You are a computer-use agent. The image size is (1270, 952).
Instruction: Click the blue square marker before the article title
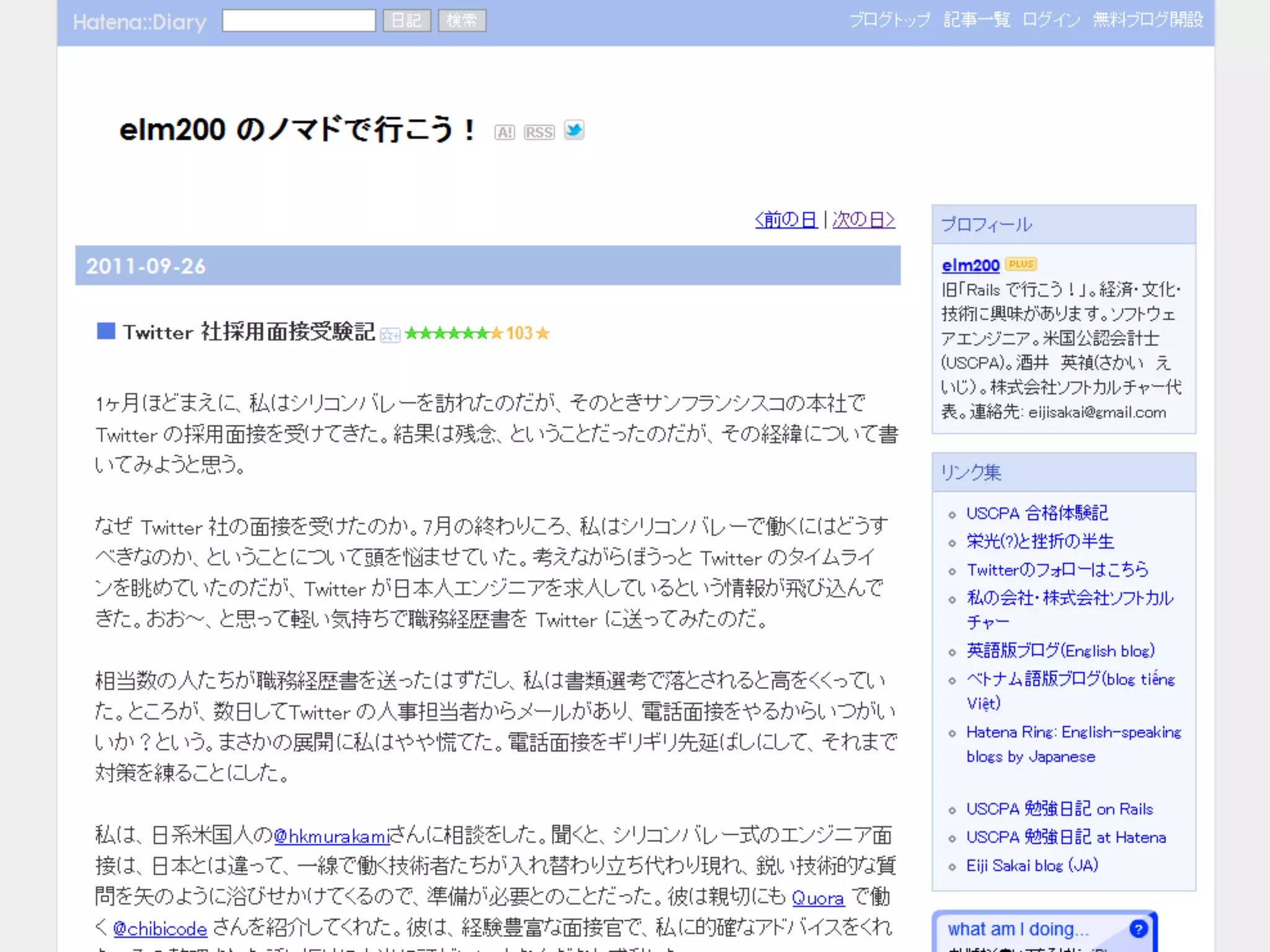[106, 332]
